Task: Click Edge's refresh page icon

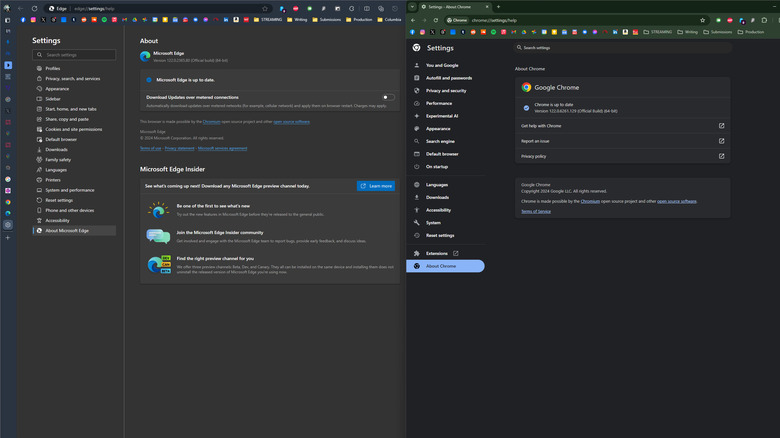Action: [x=35, y=8]
